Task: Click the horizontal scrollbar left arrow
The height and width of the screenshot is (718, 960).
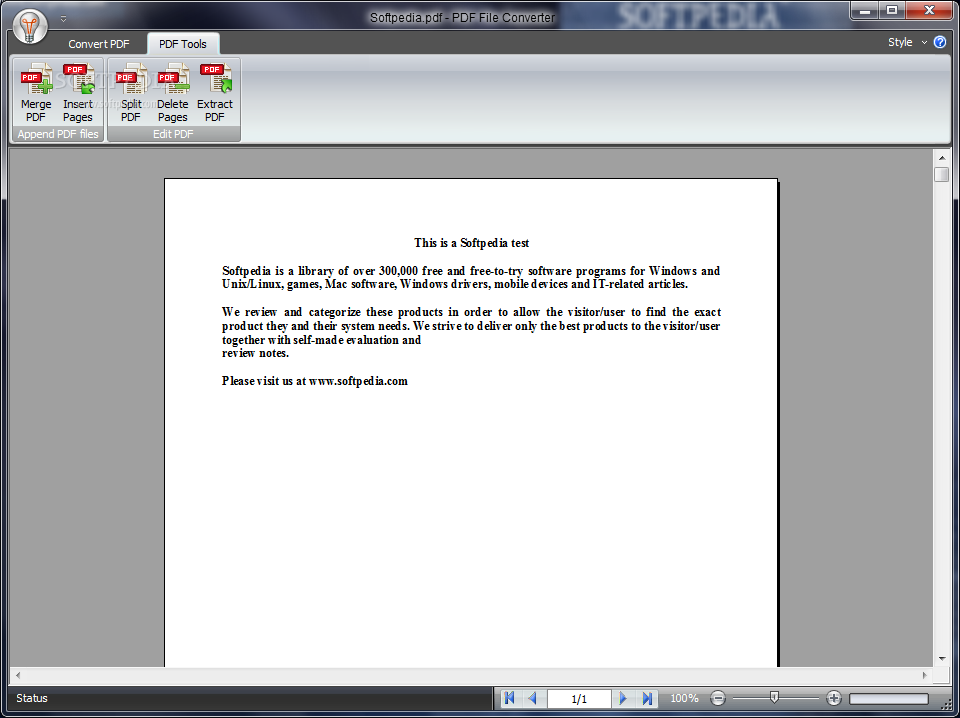Action: coord(18,675)
